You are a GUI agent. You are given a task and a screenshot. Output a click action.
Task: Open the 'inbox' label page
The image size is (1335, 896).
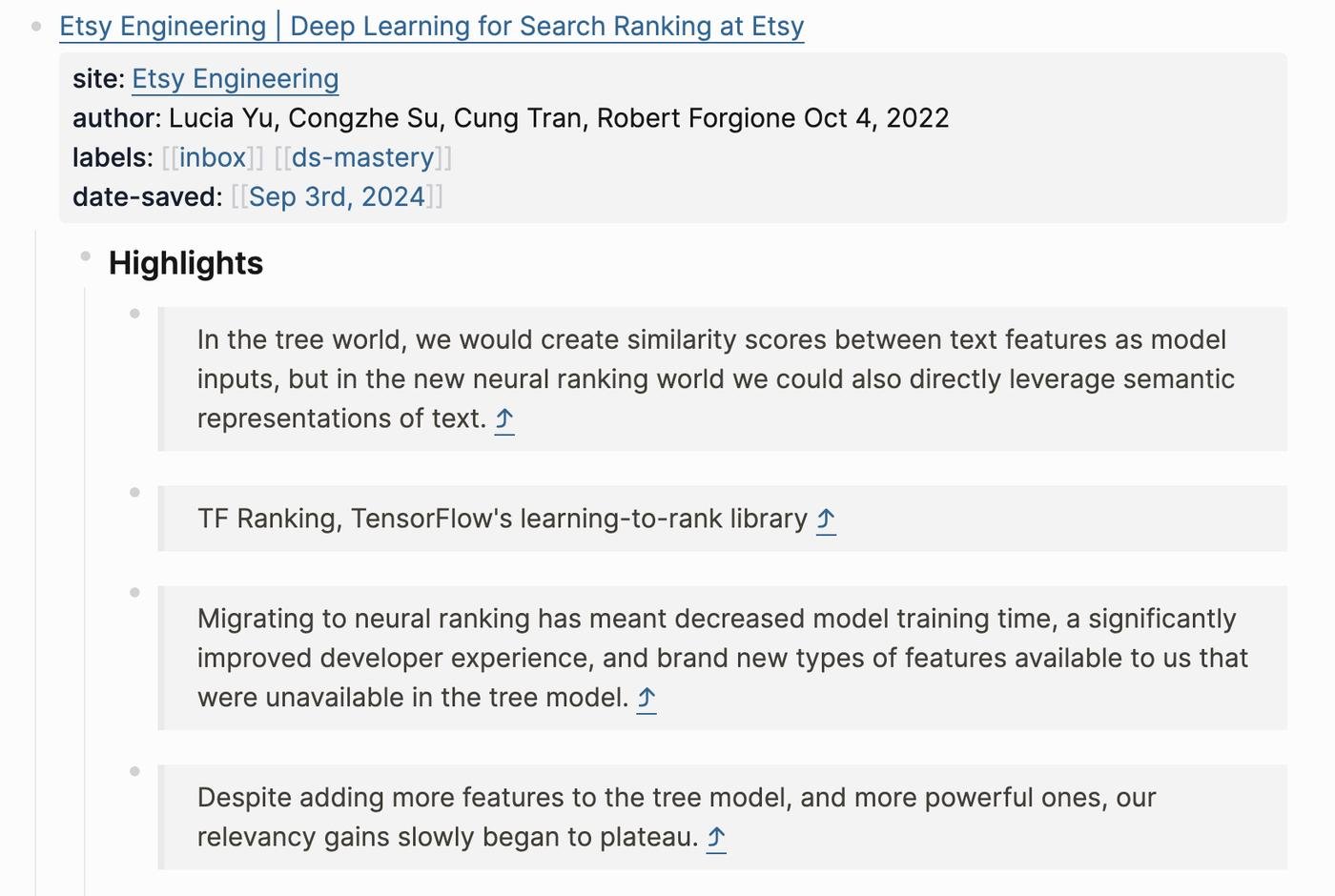point(213,157)
